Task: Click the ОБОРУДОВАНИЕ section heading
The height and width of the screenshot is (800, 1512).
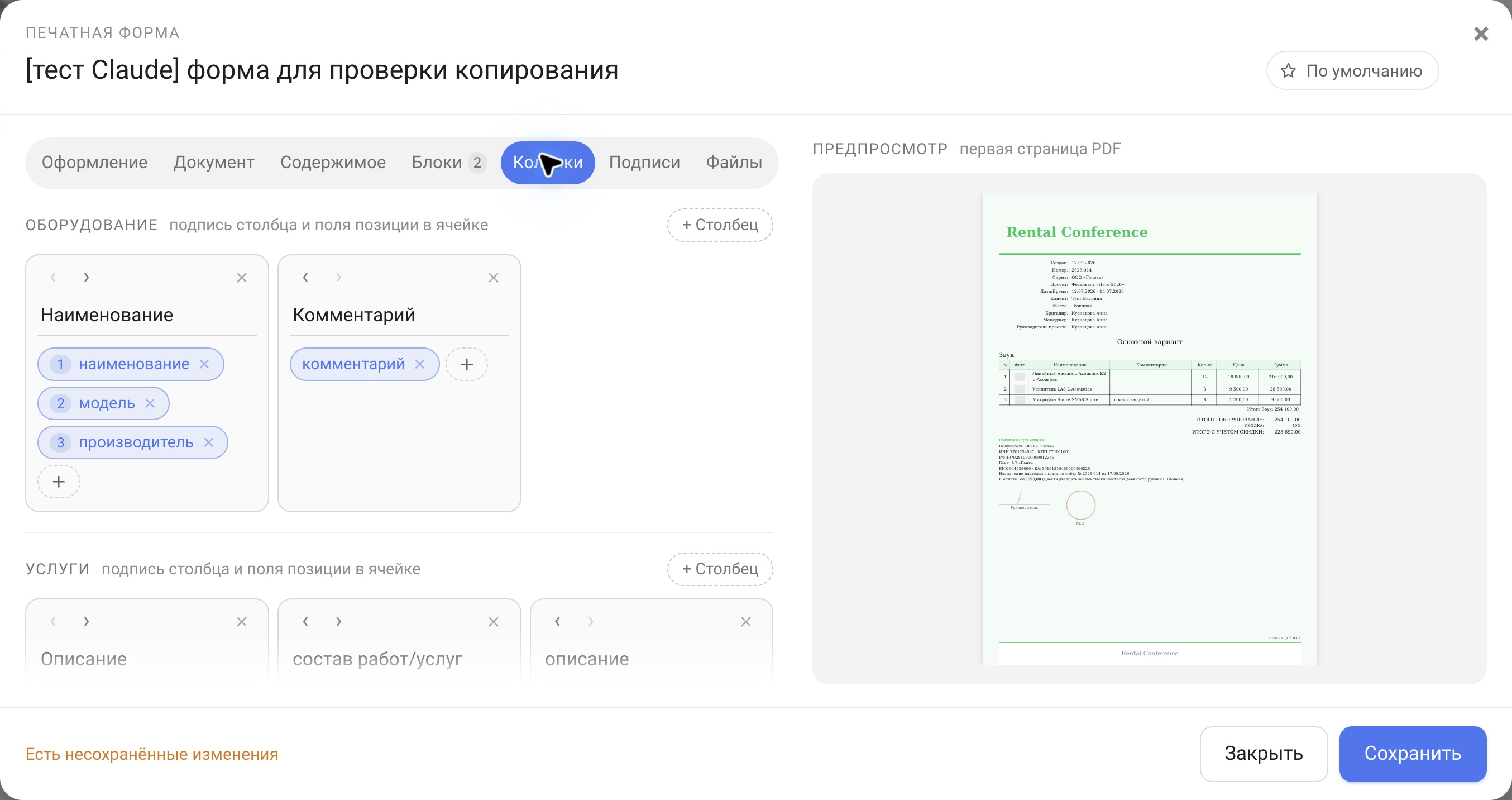Action: click(x=92, y=225)
